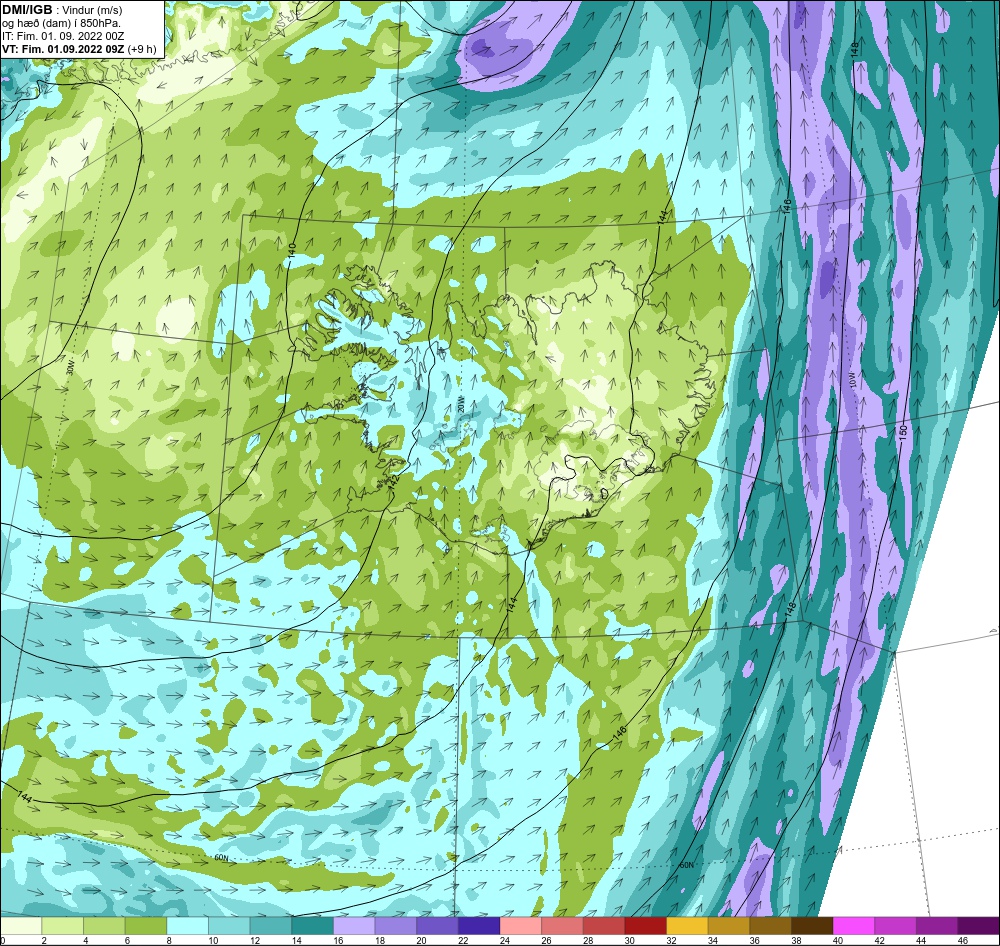Image resolution: width=1000 pixels, height=946 pixels.
Task: Pick the 44–46 m/s legend swatch
Action: click(938, 926)
